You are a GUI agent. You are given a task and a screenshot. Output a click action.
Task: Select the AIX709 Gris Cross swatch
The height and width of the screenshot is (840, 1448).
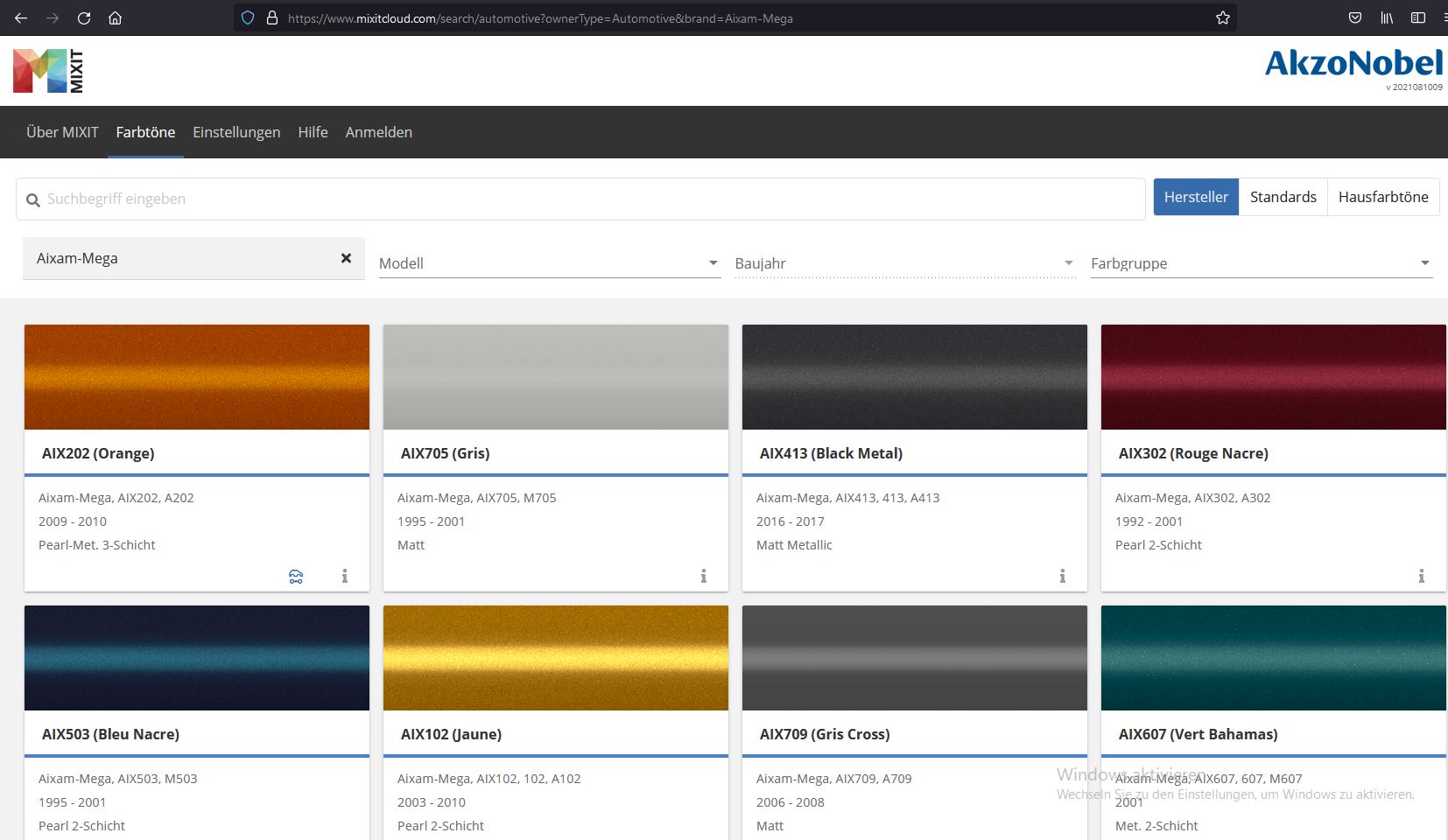(915, 658)
